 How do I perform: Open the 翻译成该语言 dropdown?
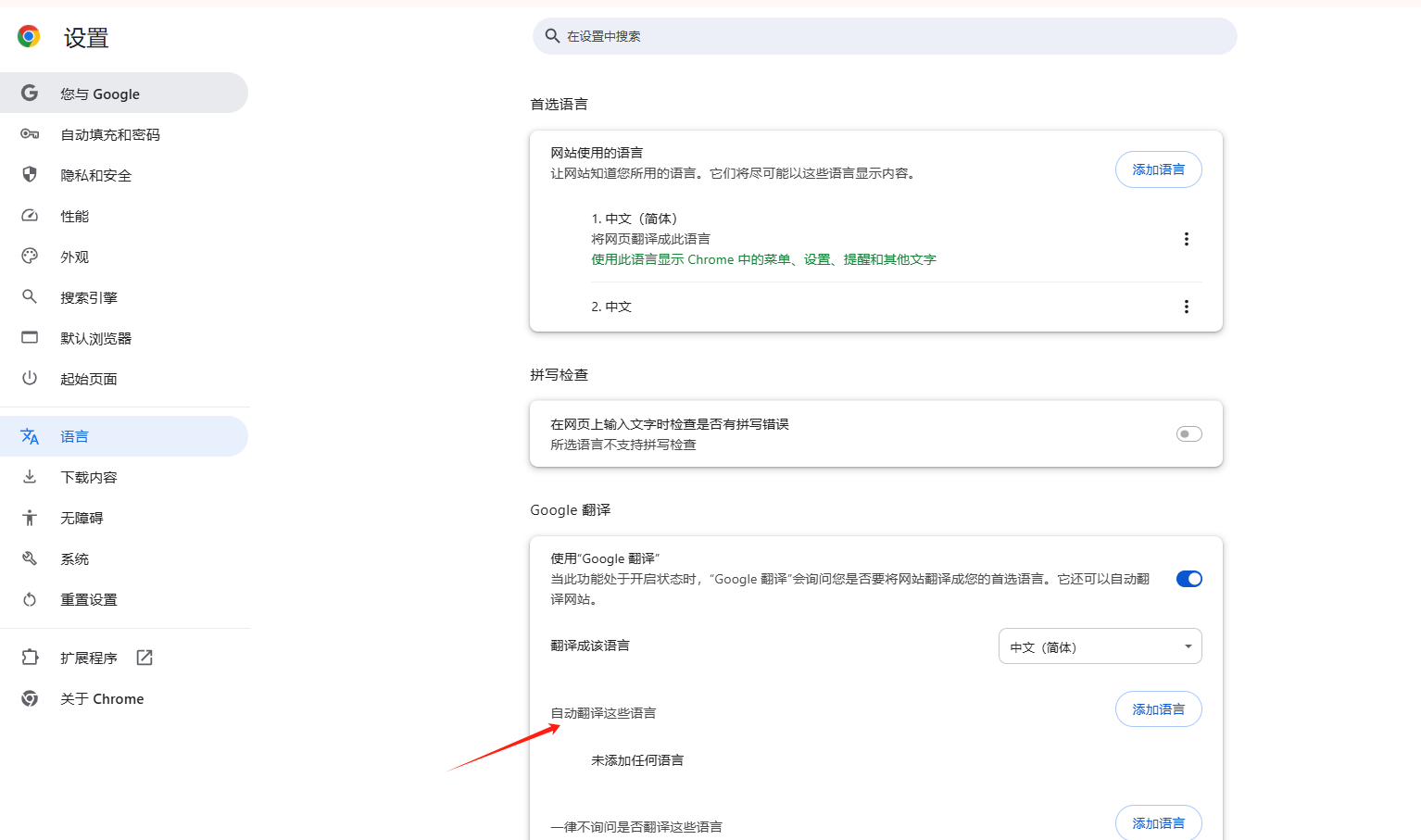pyautogui.click(x=1100, y=646)
